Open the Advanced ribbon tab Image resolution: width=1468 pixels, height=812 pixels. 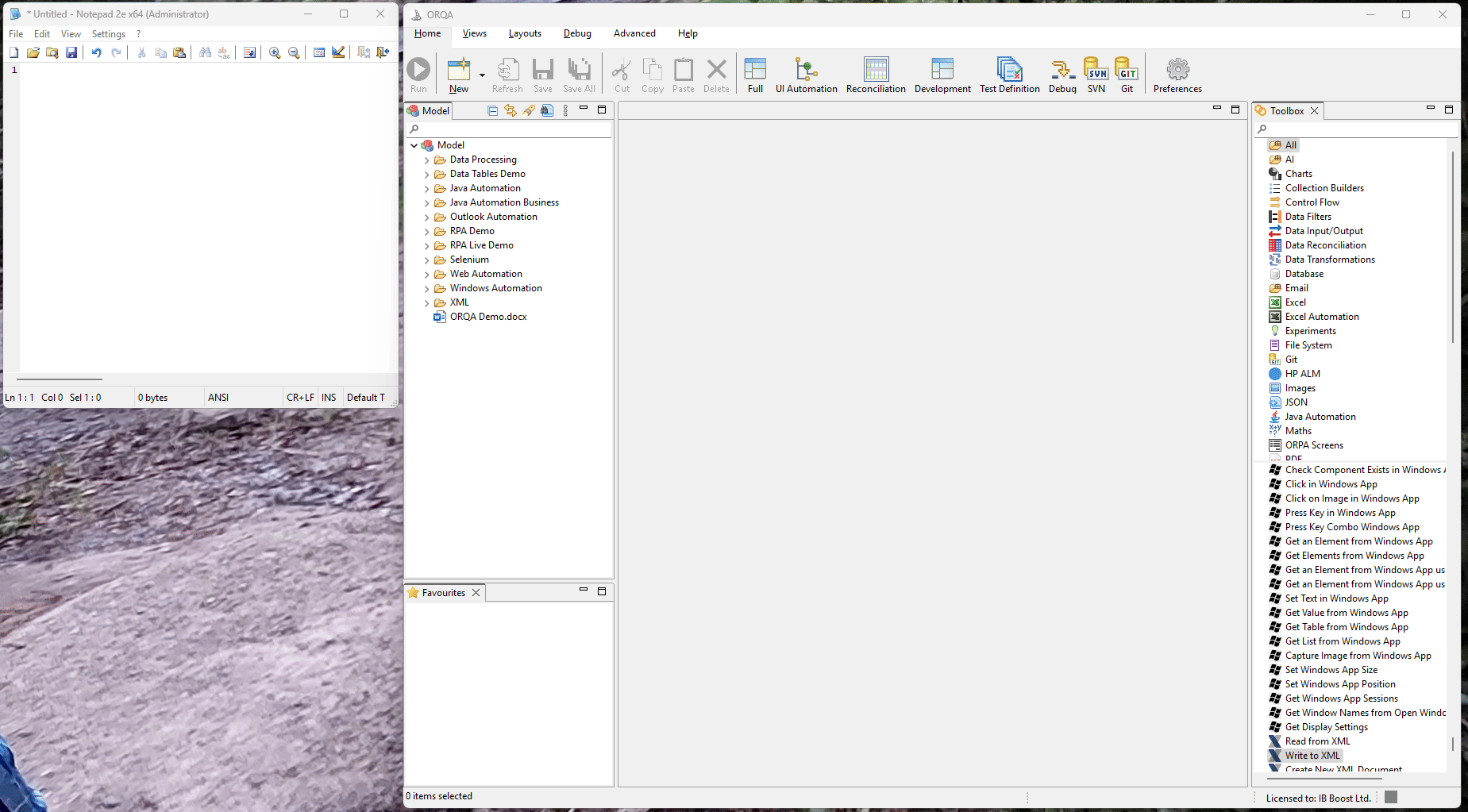click(x=634, y=33)
